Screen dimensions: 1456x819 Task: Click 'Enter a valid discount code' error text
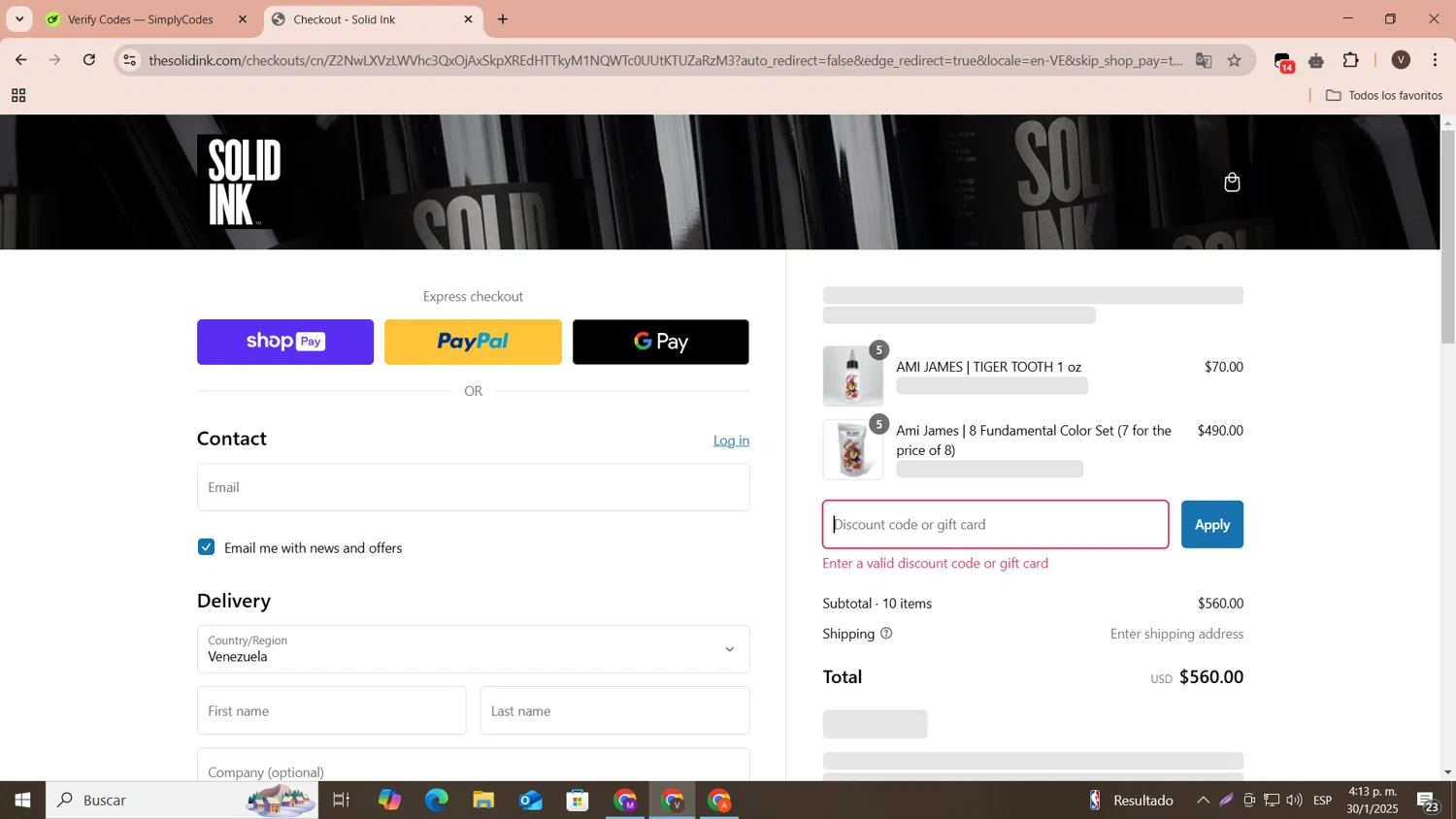pos(936,564)
